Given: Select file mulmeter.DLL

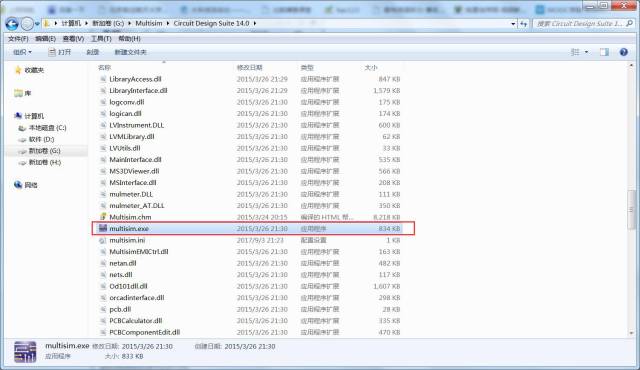Looking at the screenshot, I should coord(131,194).
